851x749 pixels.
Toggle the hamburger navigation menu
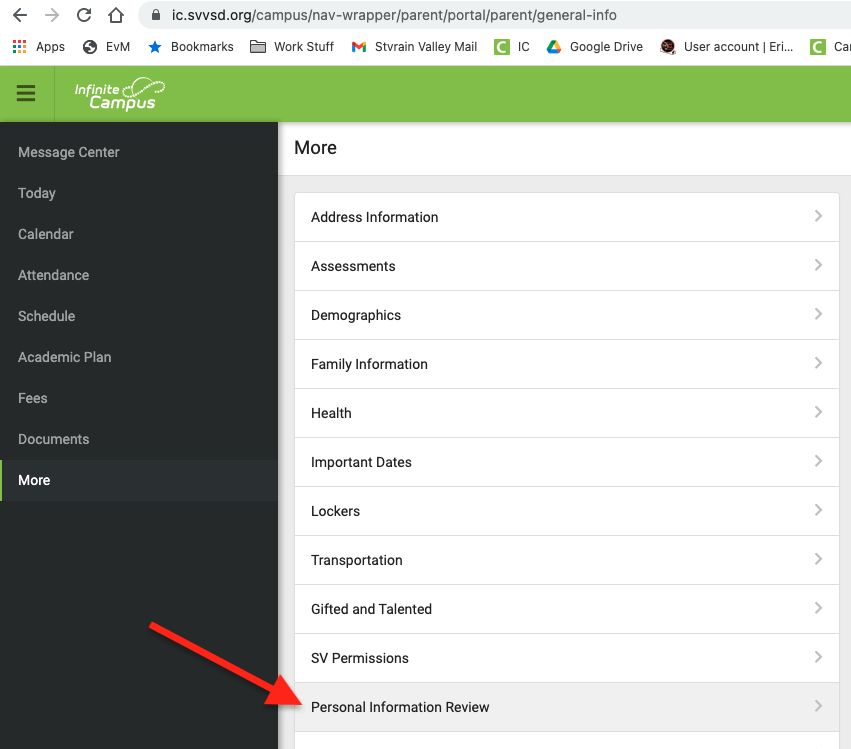26,93
